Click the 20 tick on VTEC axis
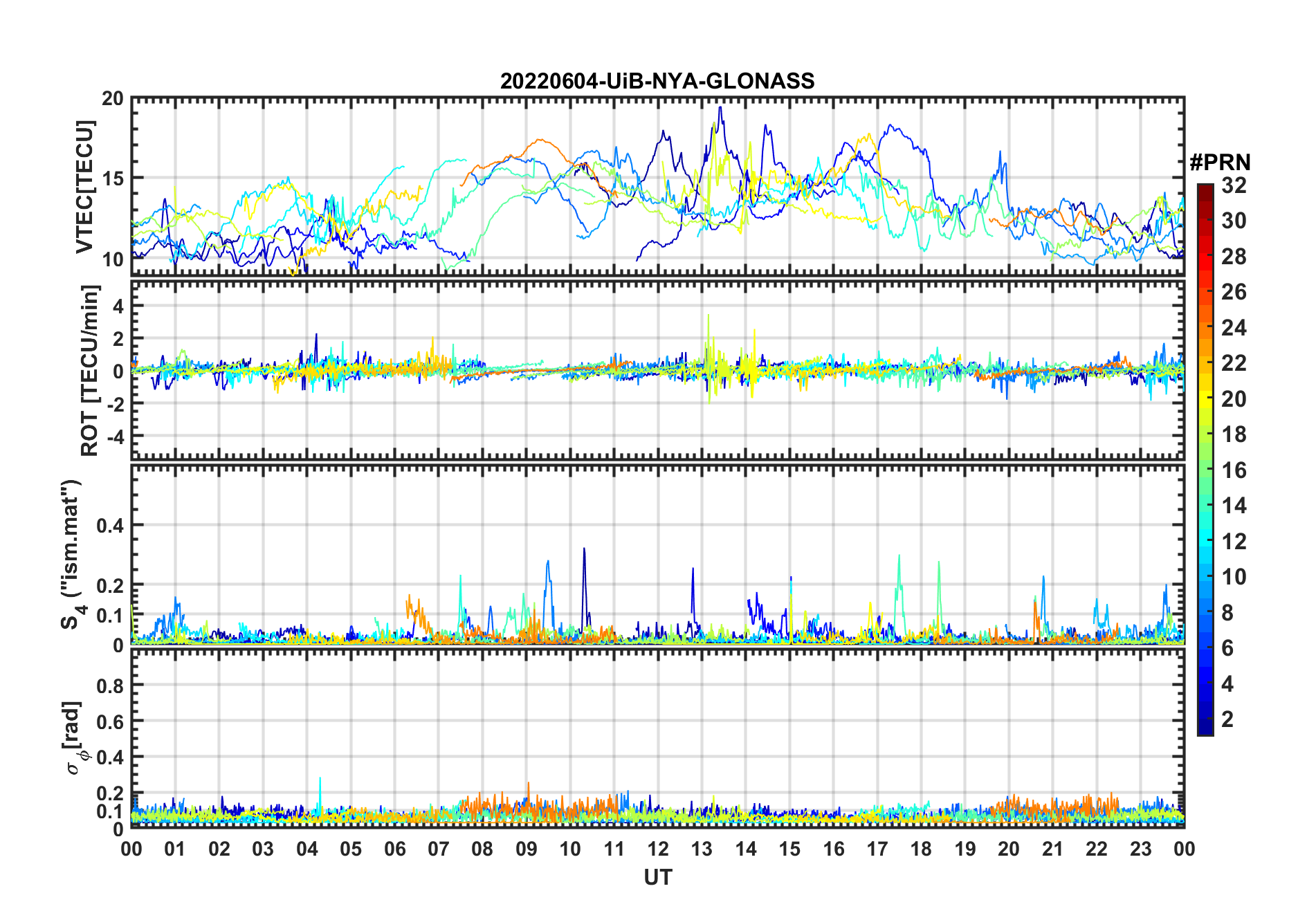The image size is (1316, 920). tap(112, 99)
